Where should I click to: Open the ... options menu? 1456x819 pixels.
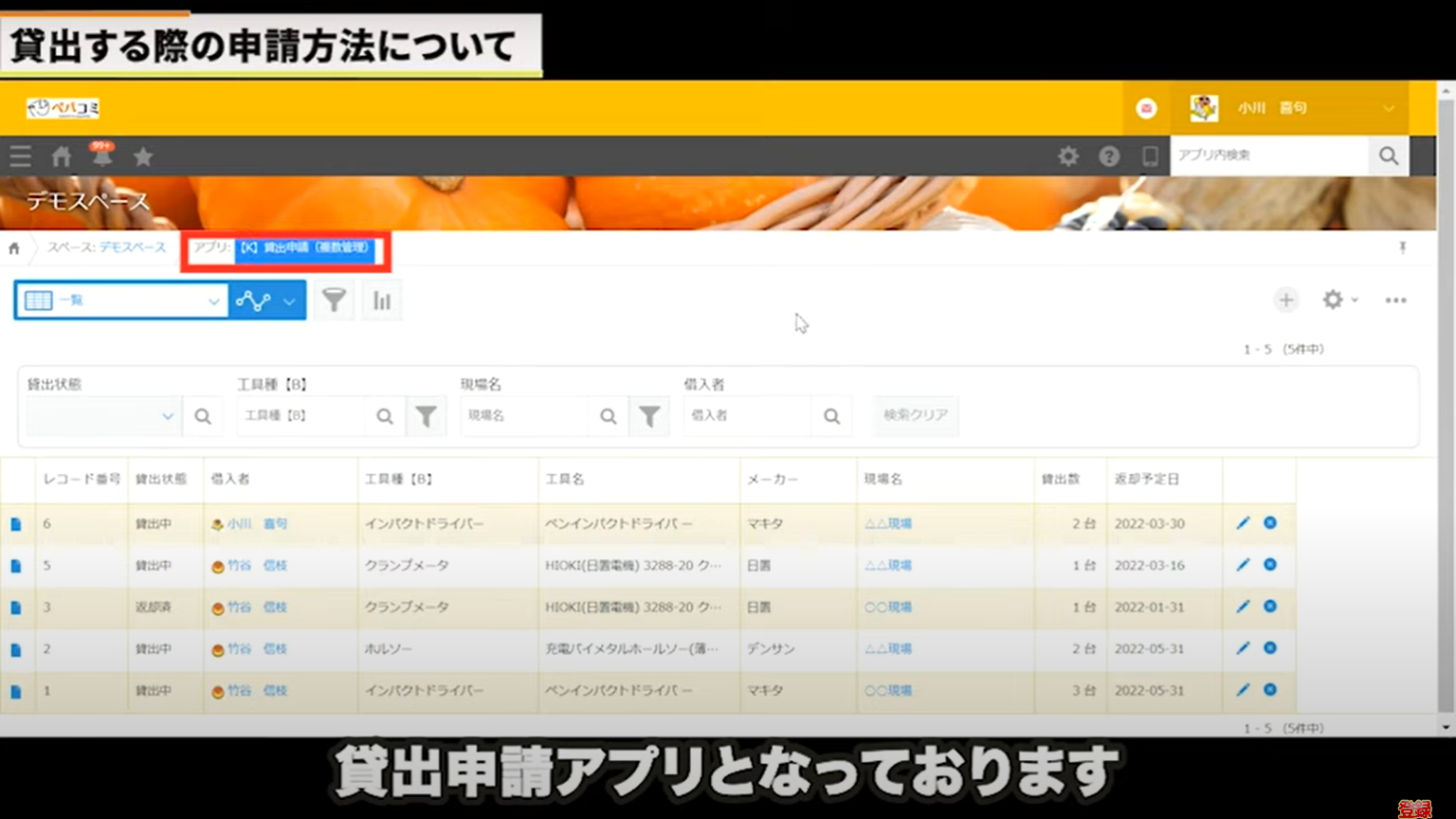tap(1395, 300)
